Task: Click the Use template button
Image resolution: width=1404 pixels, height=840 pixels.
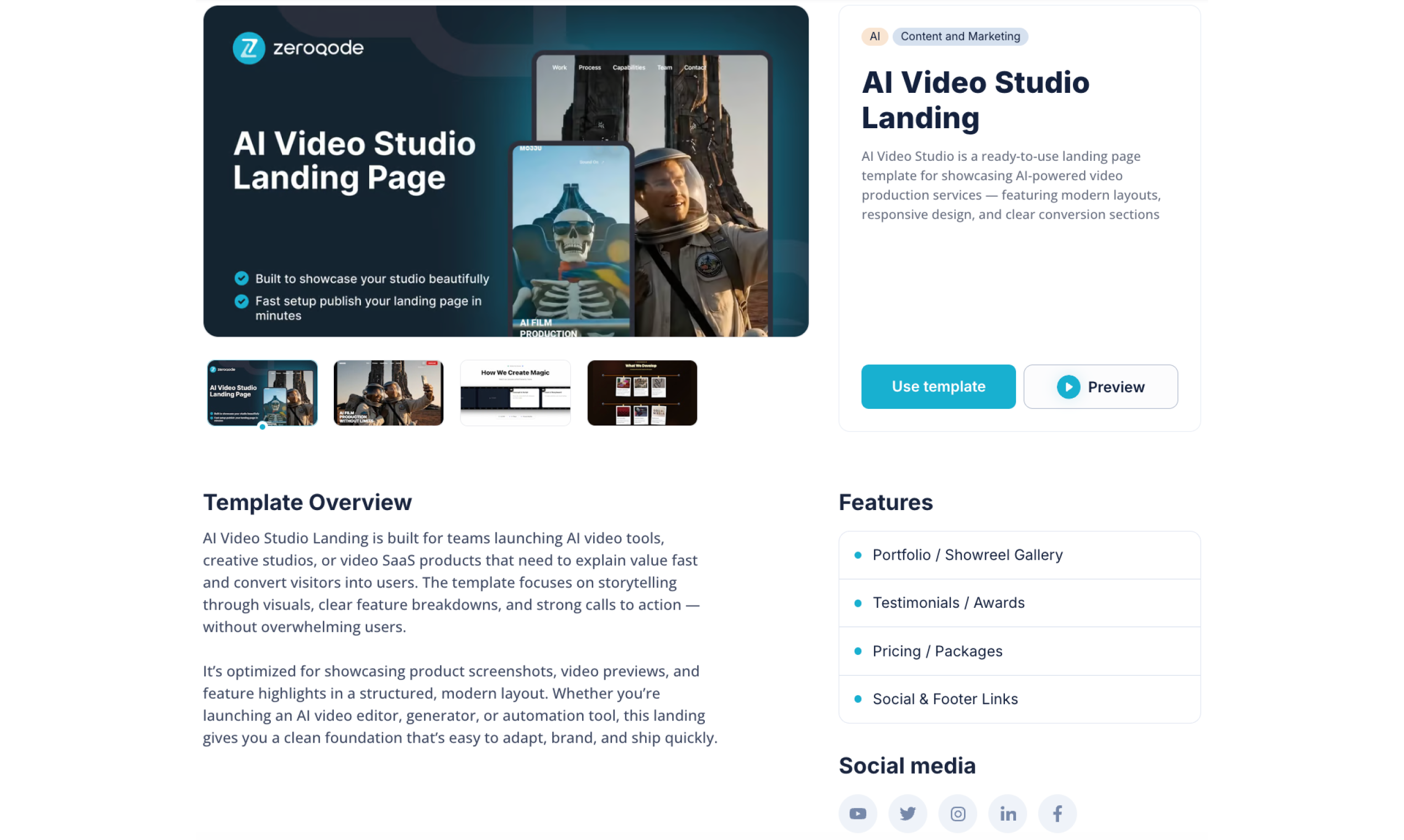Action: pos(938,387)
